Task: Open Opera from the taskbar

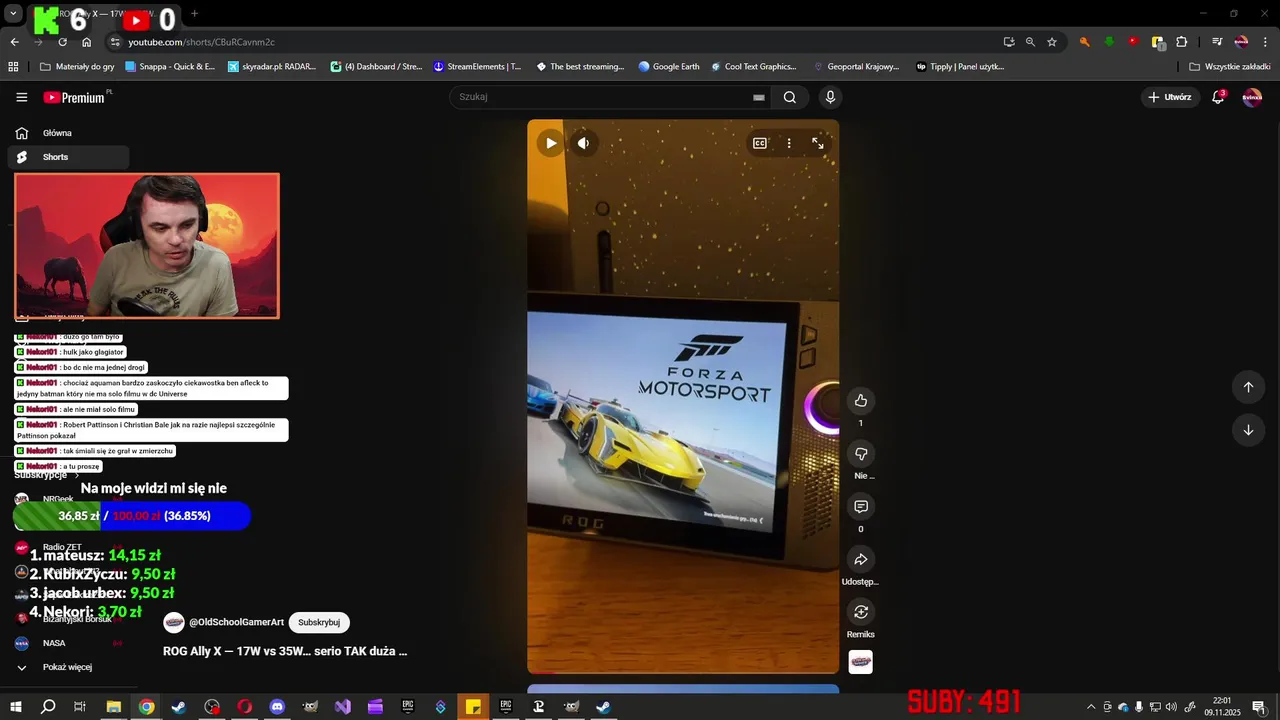Action: click(x=244, y=707)
